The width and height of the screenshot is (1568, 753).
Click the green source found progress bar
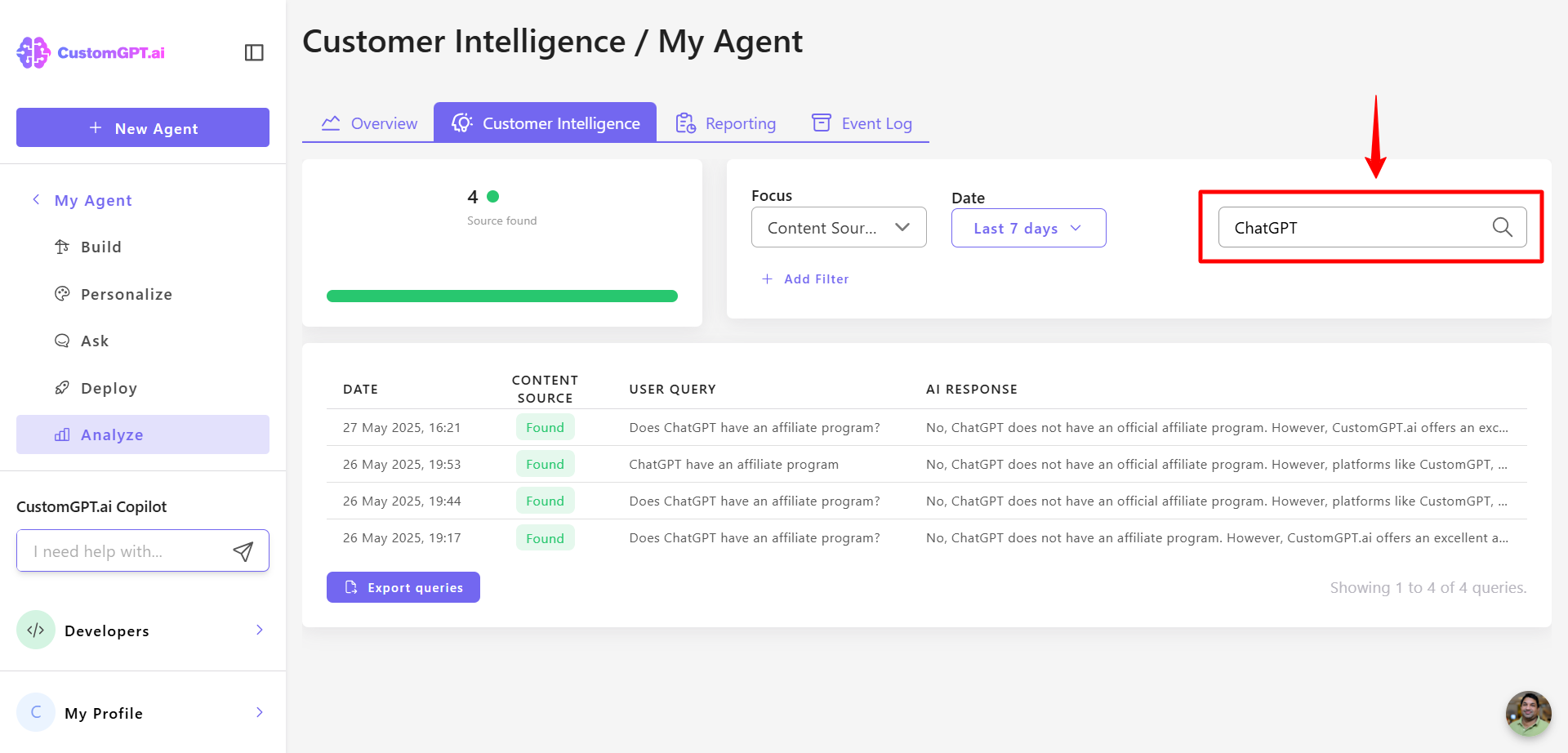pos(502,296)
